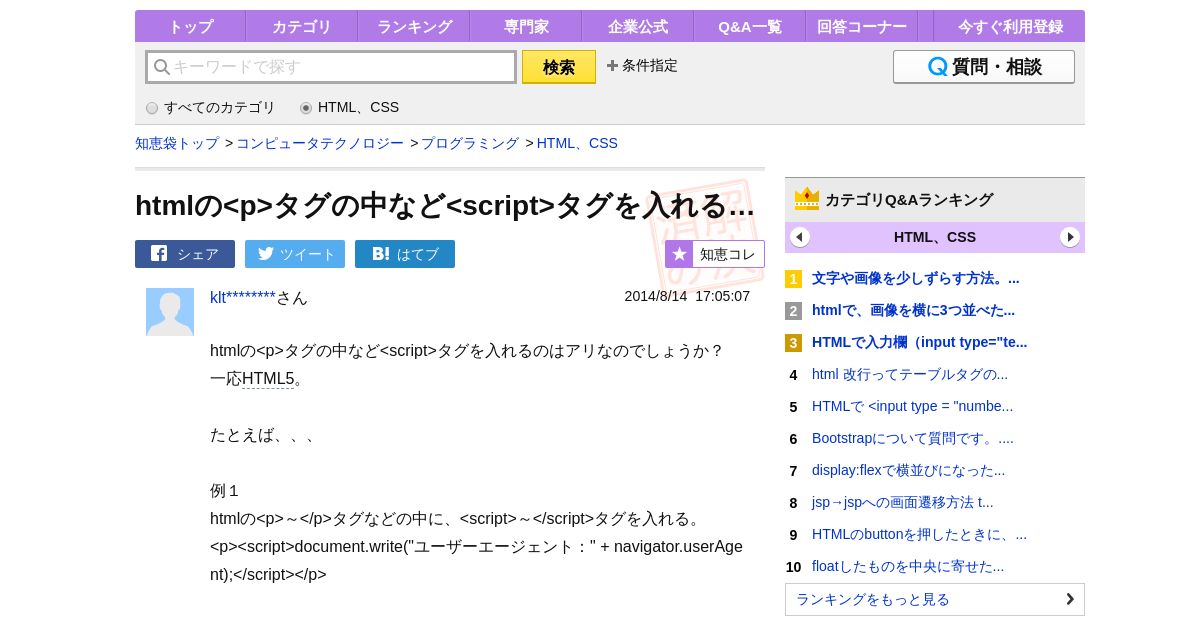The image size is (1200, 630).
Task: Click ランキングをもっと見る to see more rankings
Action: tap(935, 599)
